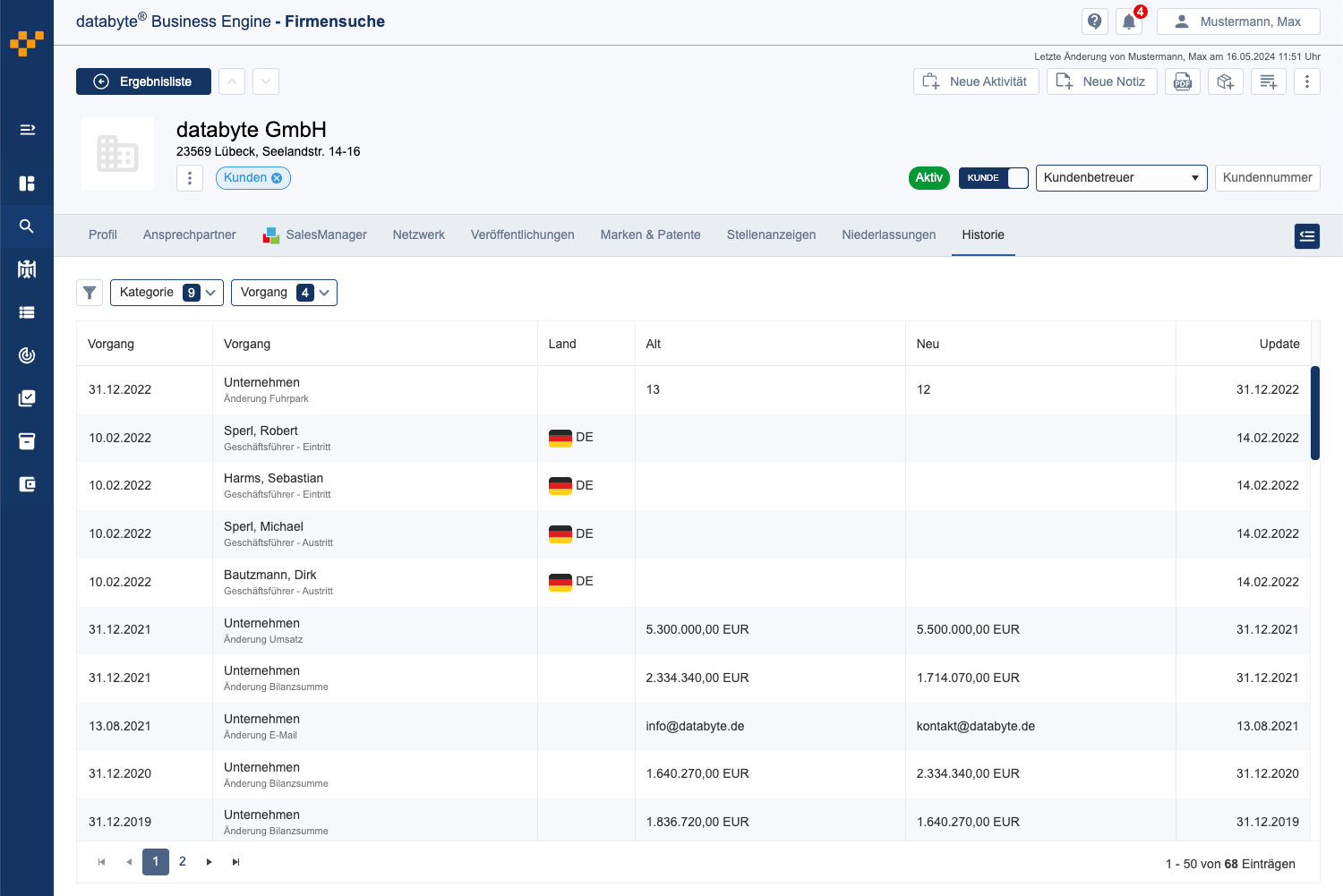Create a Neue Aktivität
The height and width of the screenshot is (896, 1343).
point(976,81)
